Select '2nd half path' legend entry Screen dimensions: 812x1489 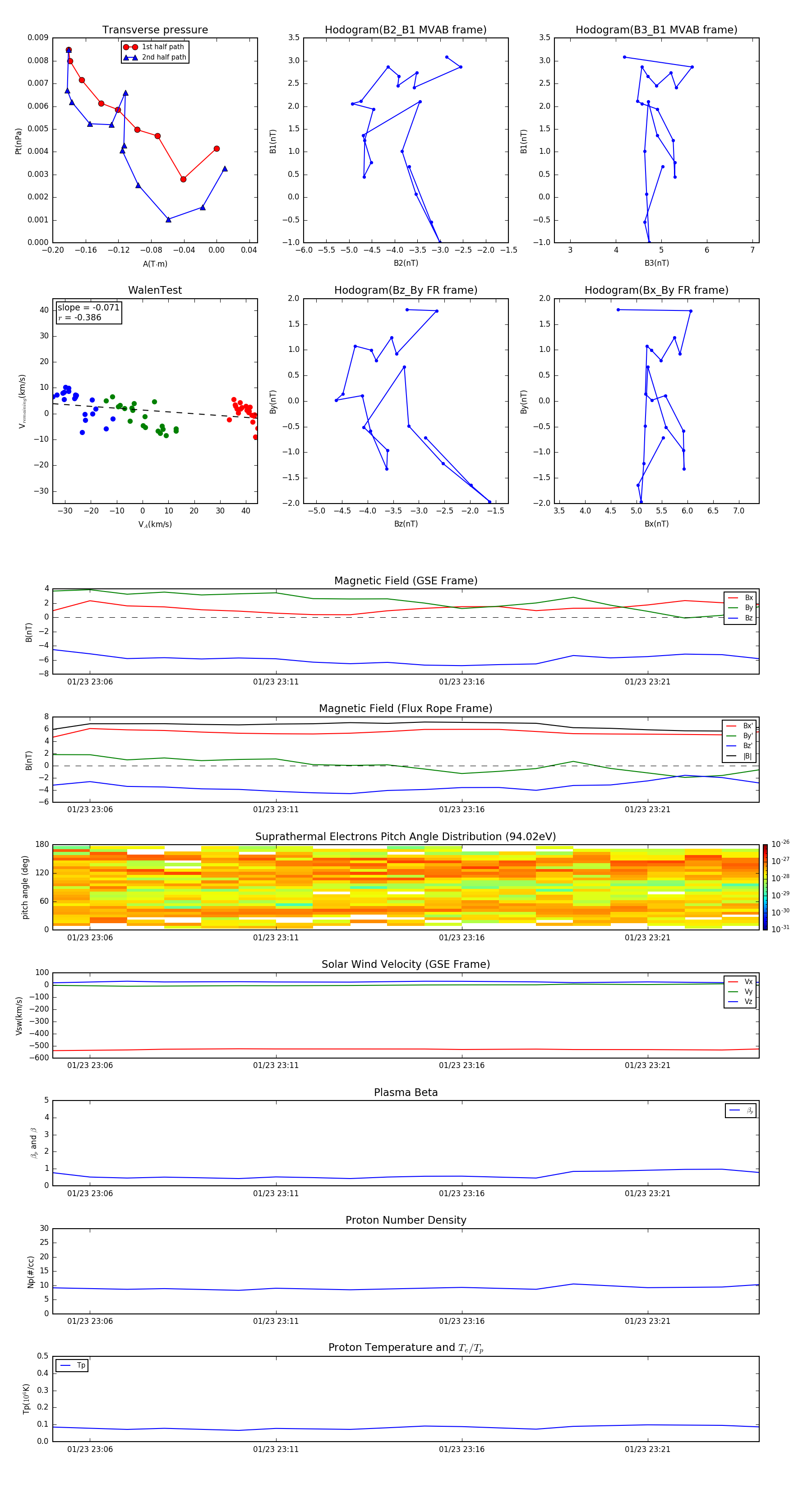[154, 57]
